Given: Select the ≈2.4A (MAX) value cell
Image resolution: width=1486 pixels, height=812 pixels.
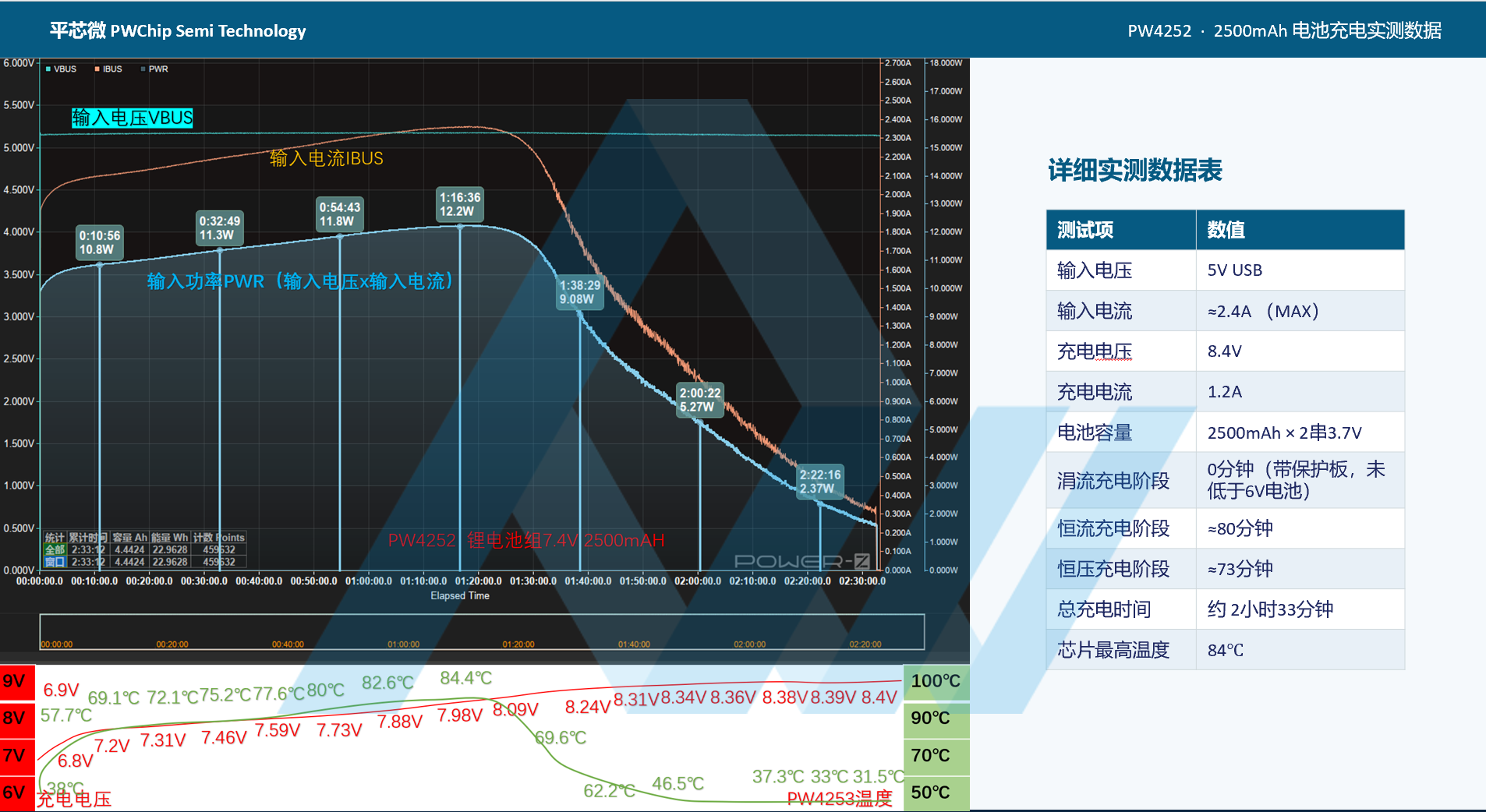Looking at the screenshot, I should 1300,311.
